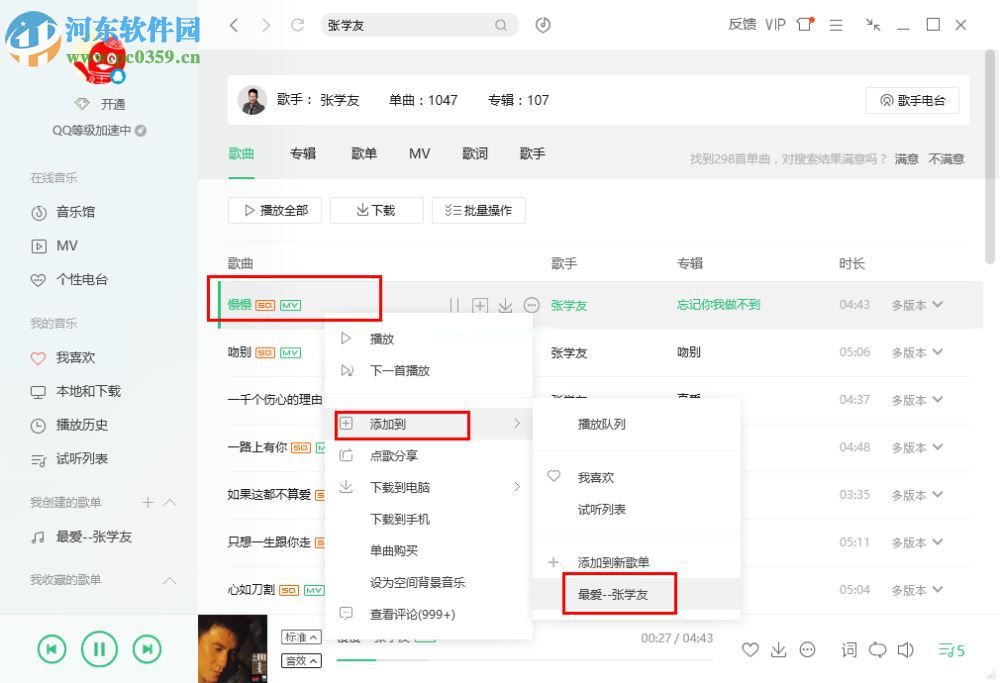Click the album cover thumbnail at bottom left
This screenshot has width=1000, height=683.
click(x=232, y=648)
